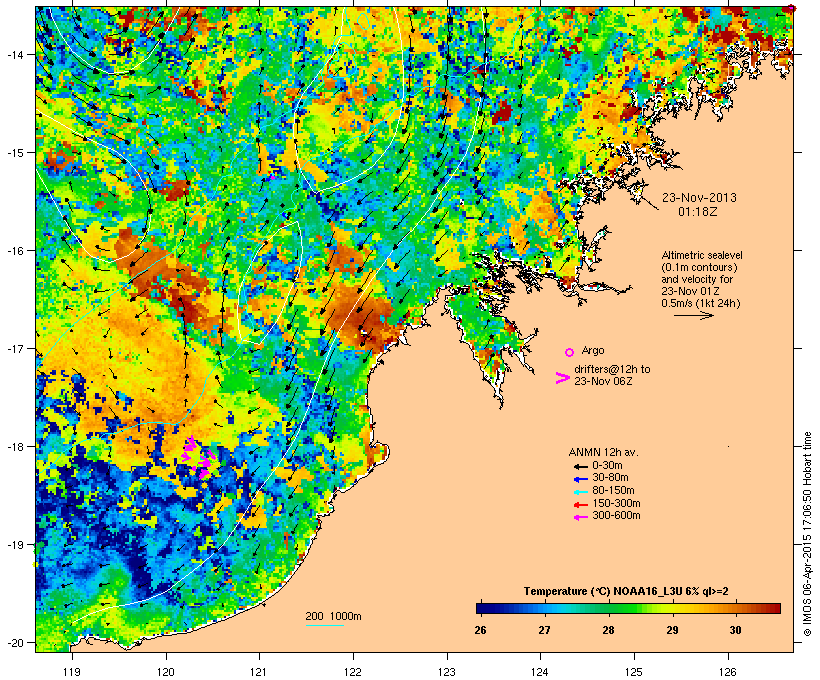
Task: Click the red 150-300m legend arrow
Action: tap(580, 505)
